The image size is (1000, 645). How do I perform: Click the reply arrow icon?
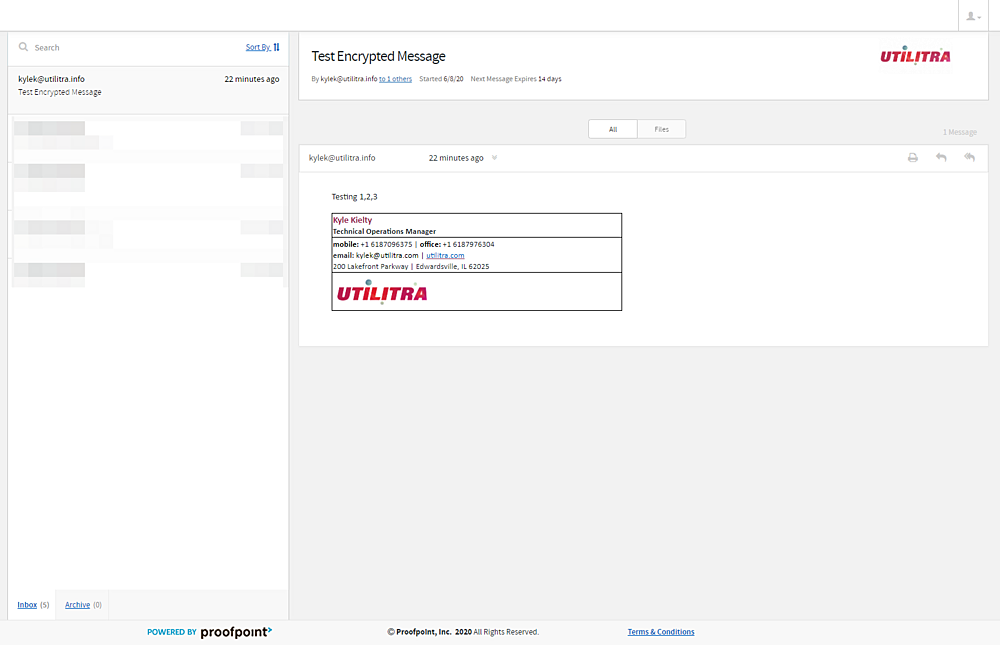tap(941, 158)
